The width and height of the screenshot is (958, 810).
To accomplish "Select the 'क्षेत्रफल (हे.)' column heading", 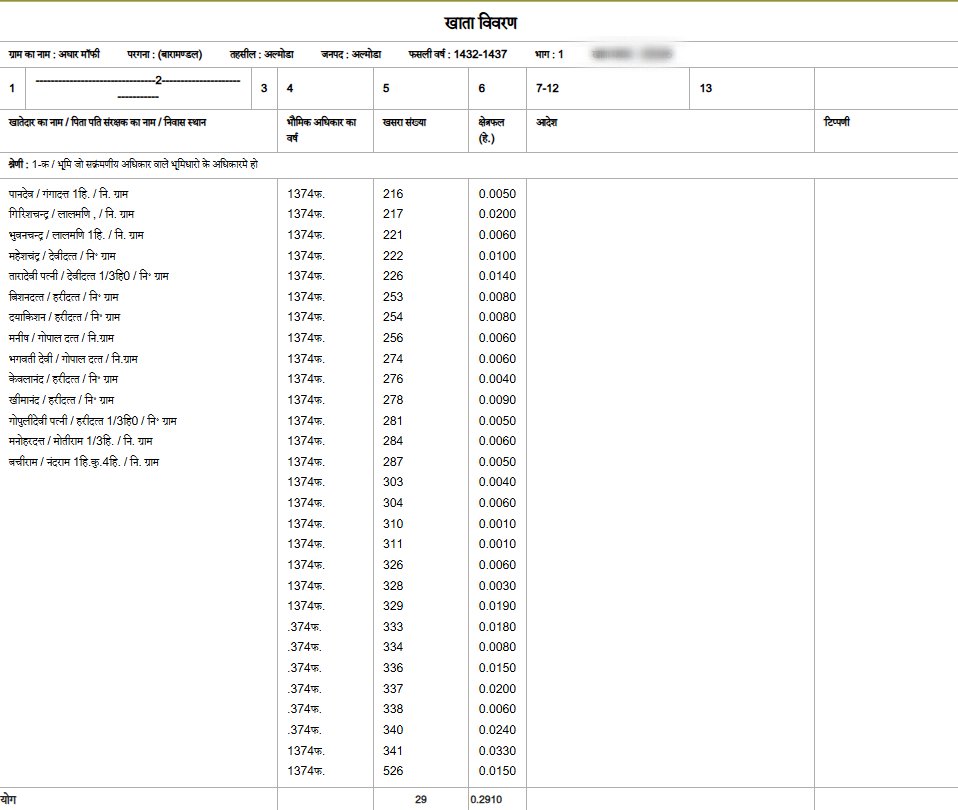I will [491, 130].
